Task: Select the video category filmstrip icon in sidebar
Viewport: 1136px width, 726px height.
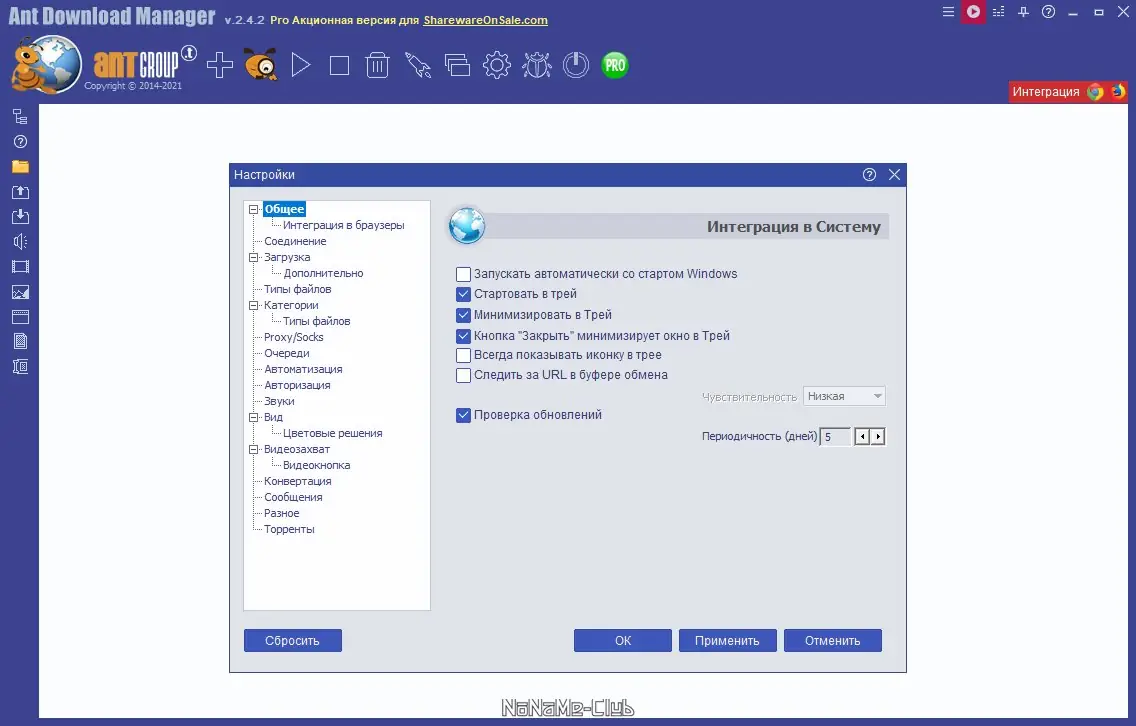Action: click(21, 266)
